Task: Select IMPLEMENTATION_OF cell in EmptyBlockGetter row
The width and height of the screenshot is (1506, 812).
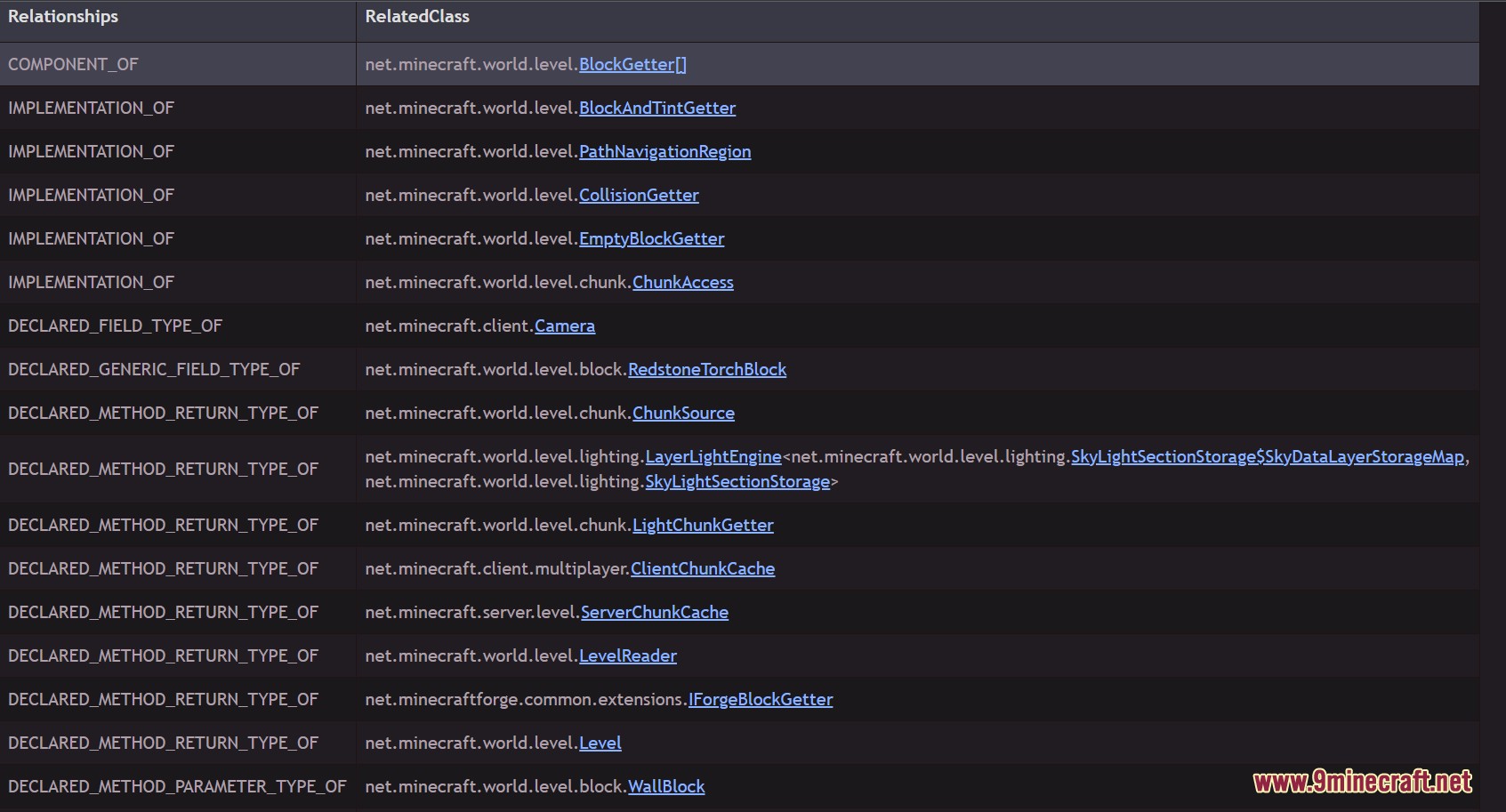Action: click(x=178, y=238)
